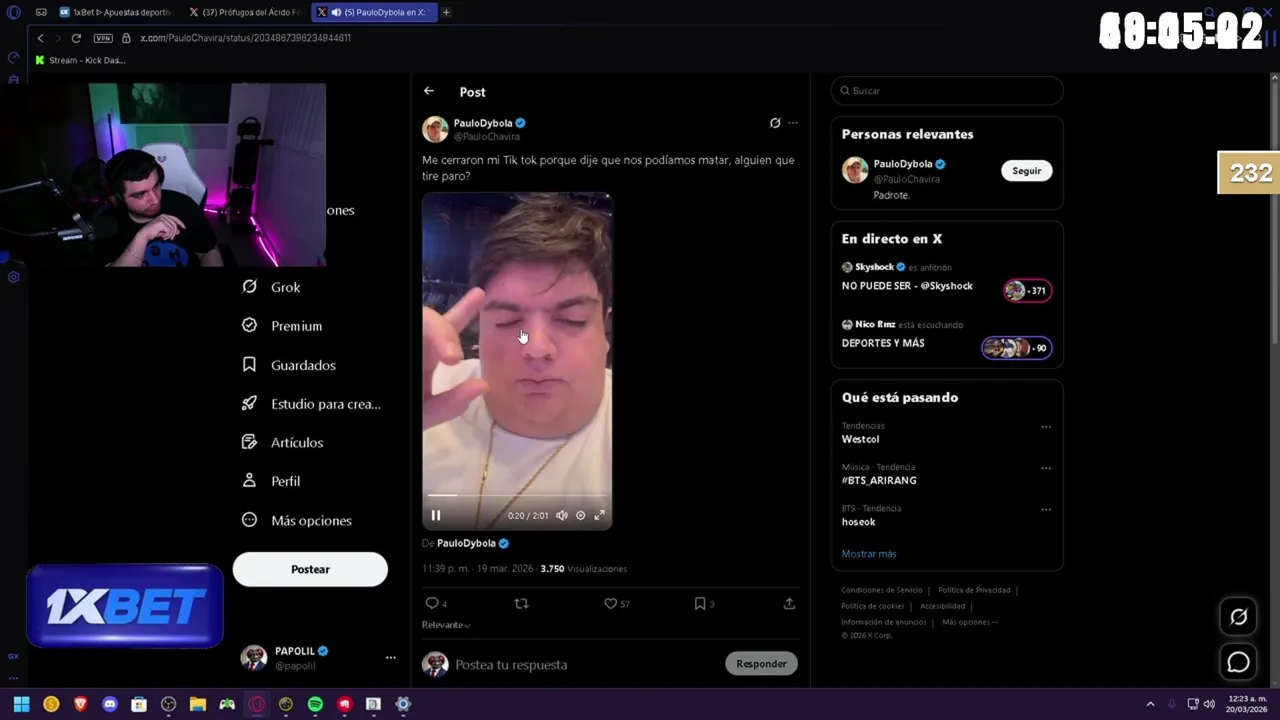Reload the page in the browser
This screenshot has width=1280, height=720.
coord(76,38)
